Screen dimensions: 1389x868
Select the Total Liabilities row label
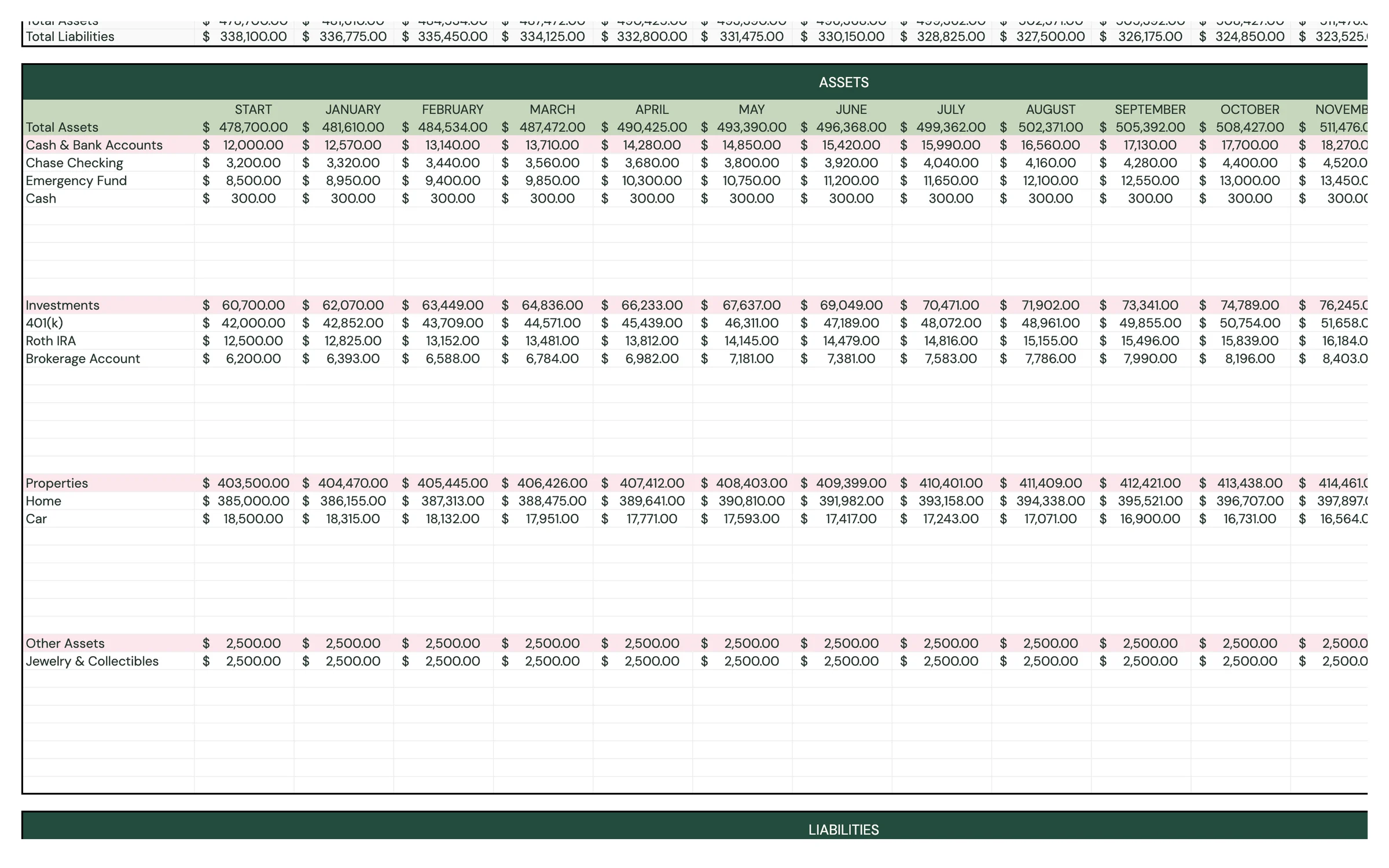point(70,36)
